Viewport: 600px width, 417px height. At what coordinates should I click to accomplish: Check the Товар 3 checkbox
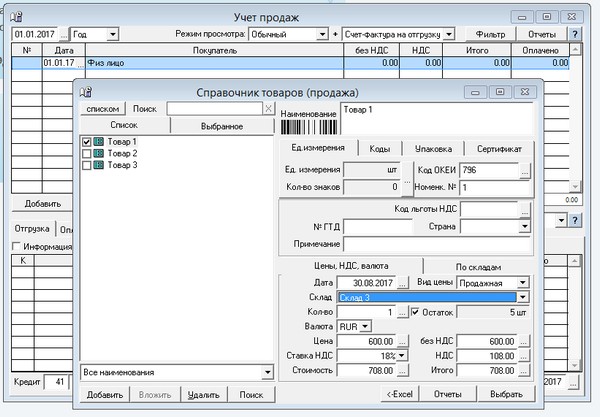86,165
